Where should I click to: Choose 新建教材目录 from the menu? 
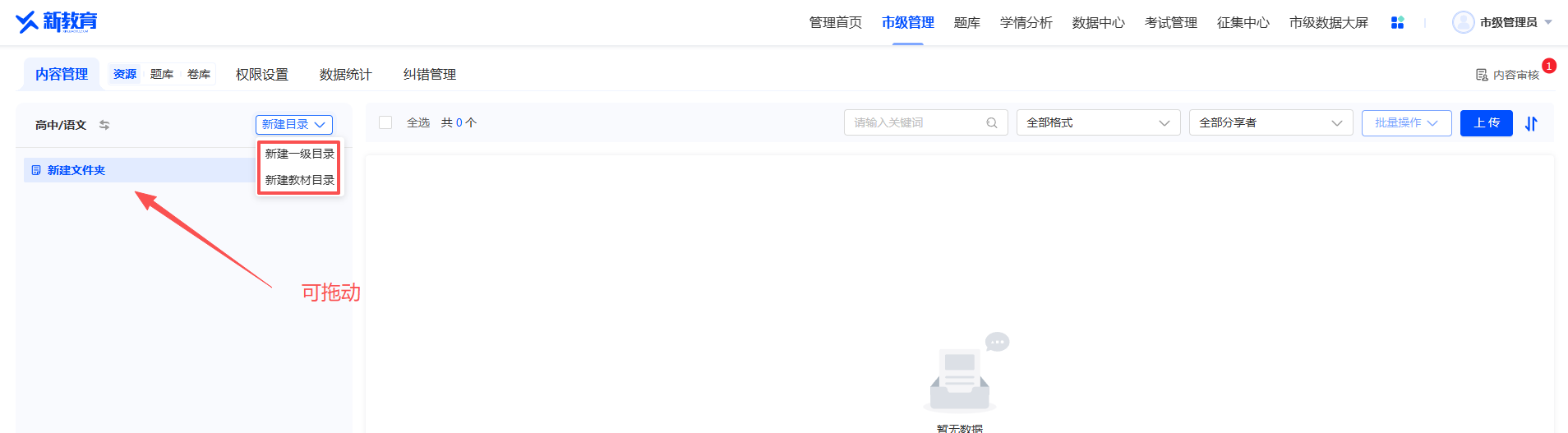tap(299, 180)
